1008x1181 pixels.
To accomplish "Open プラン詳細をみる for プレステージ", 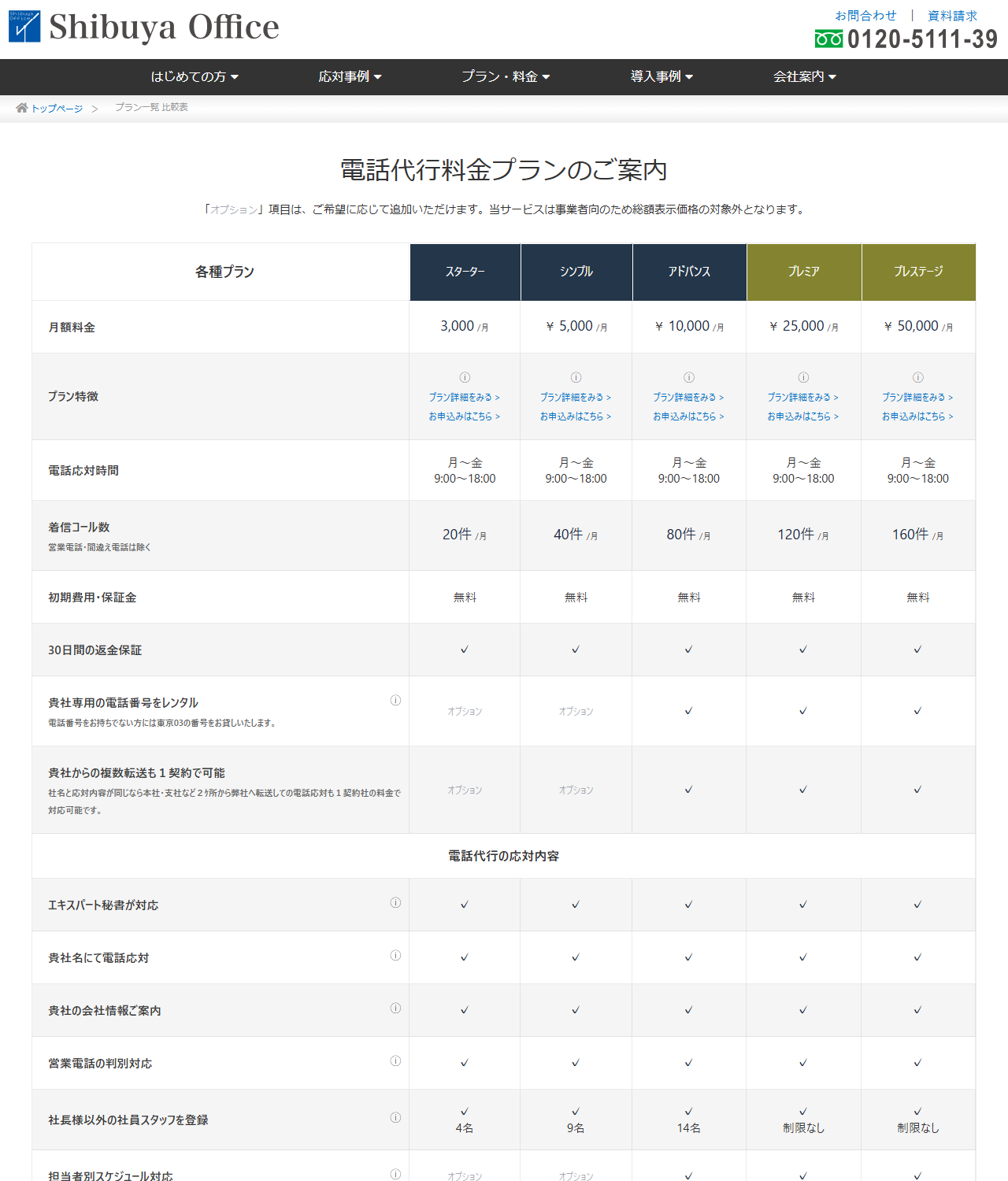I will tap(917, 398).
